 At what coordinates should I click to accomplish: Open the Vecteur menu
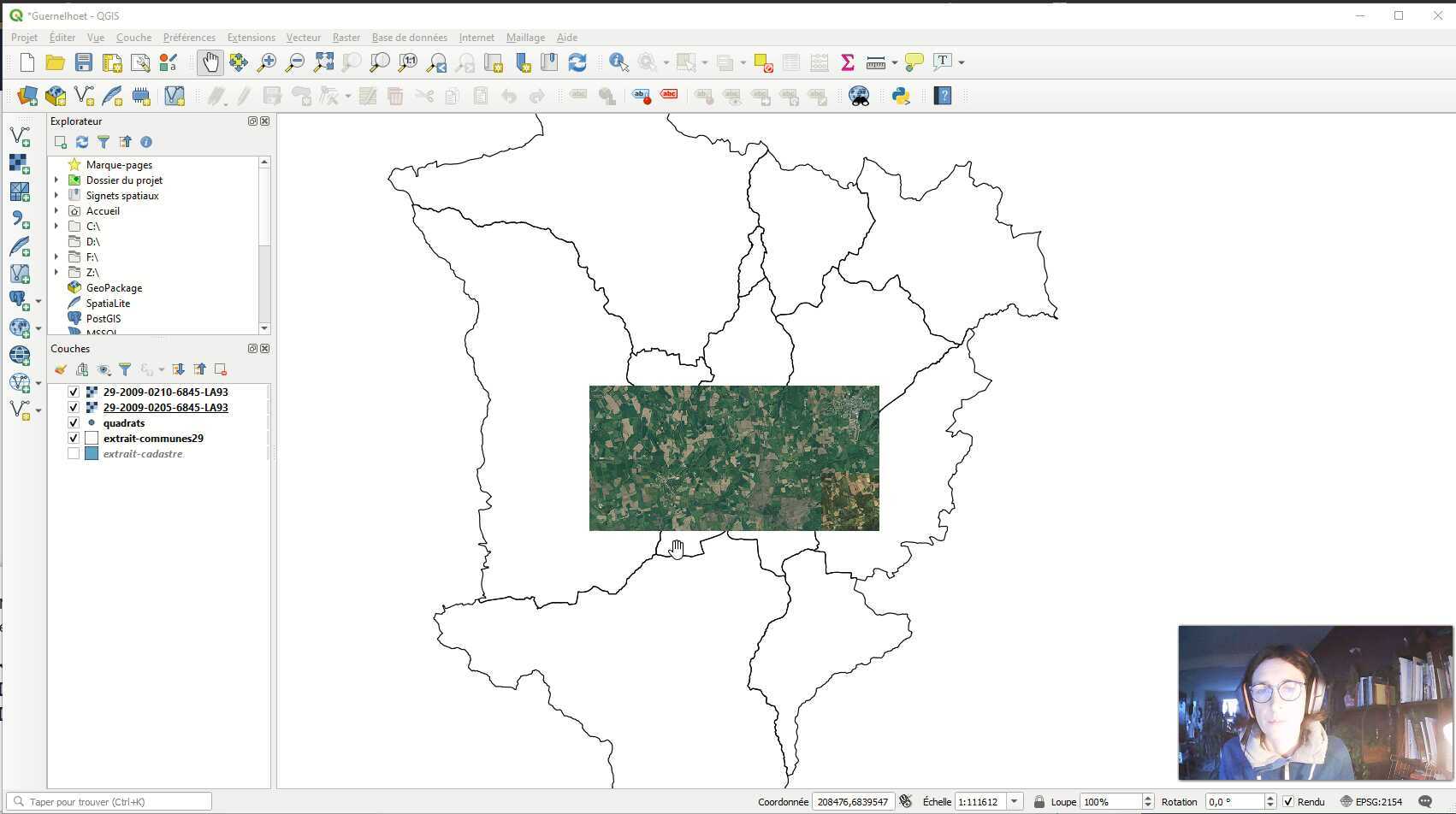point(303,37)
